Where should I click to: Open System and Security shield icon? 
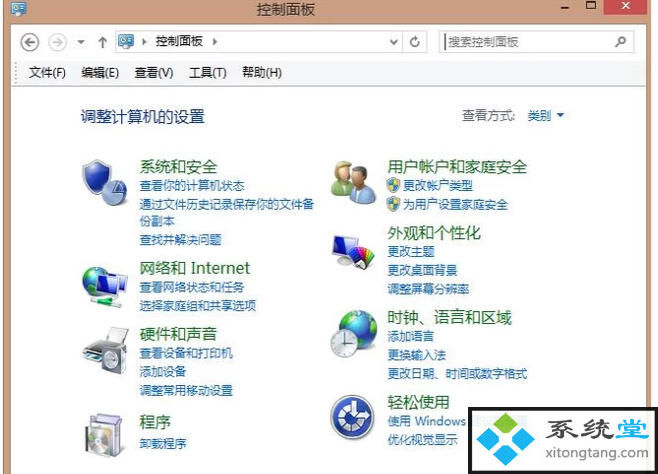[x=104, y=182]
